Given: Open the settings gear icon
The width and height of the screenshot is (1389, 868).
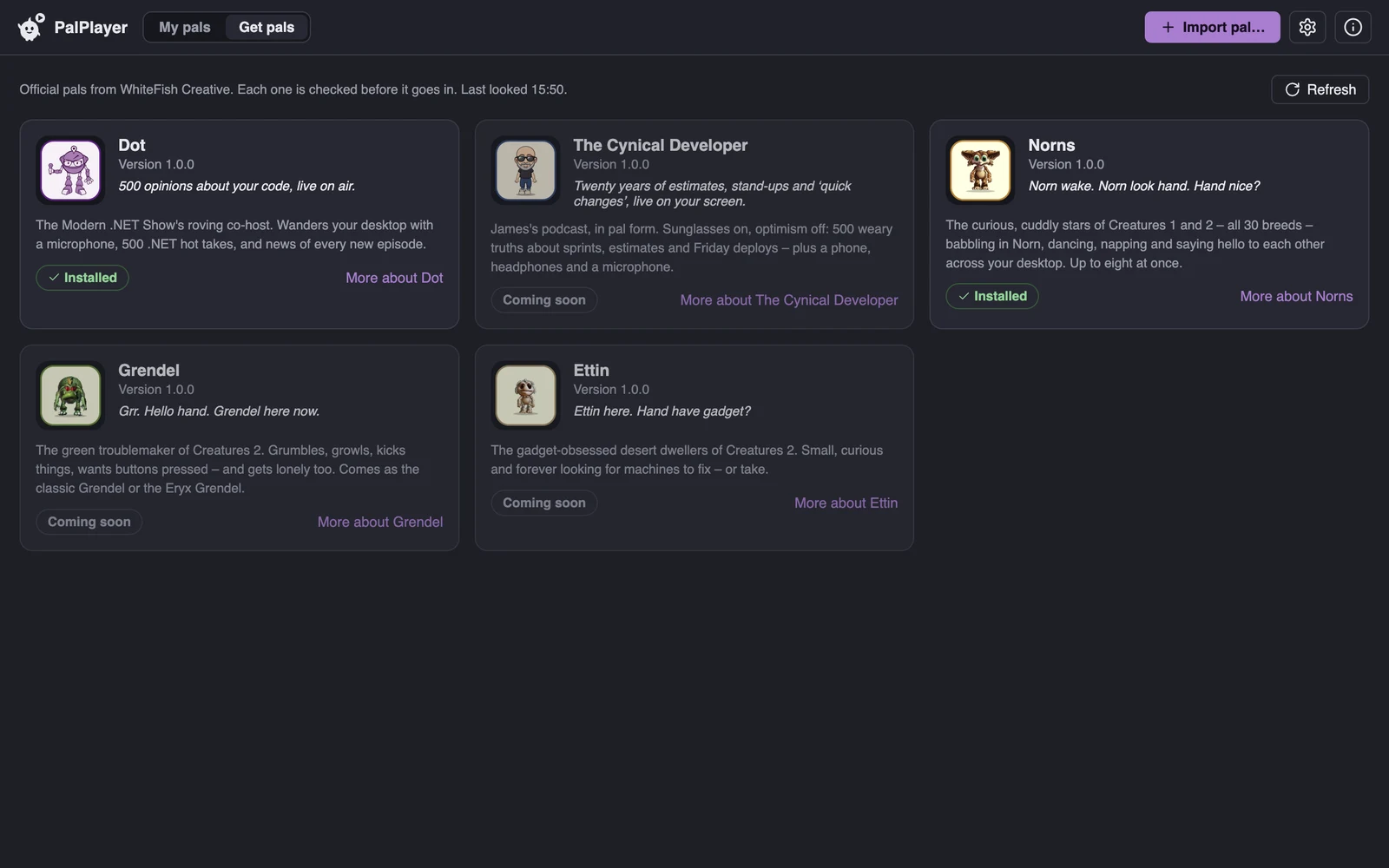Looking at the screenshot, I should (1307, 27).
